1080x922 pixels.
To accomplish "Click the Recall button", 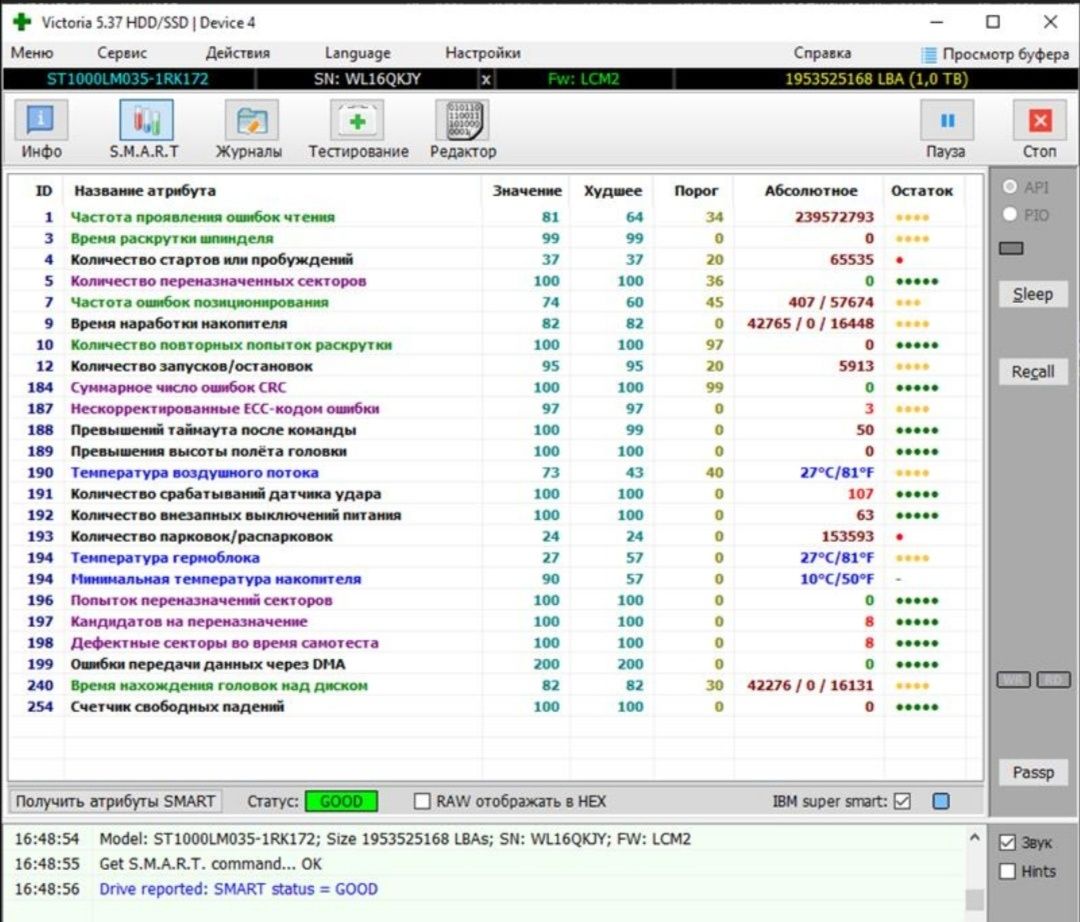I will 1032,372.
